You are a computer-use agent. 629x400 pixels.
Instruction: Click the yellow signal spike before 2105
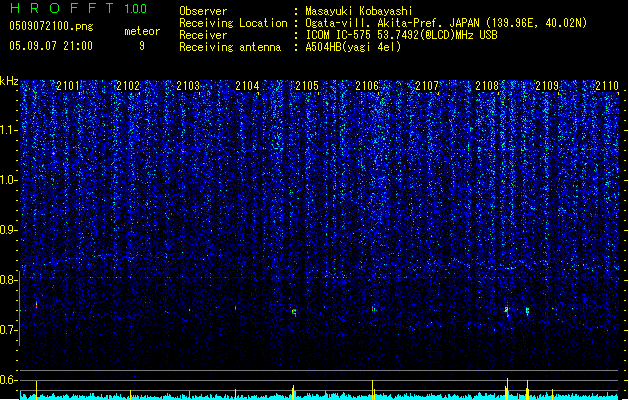point(293,392)
